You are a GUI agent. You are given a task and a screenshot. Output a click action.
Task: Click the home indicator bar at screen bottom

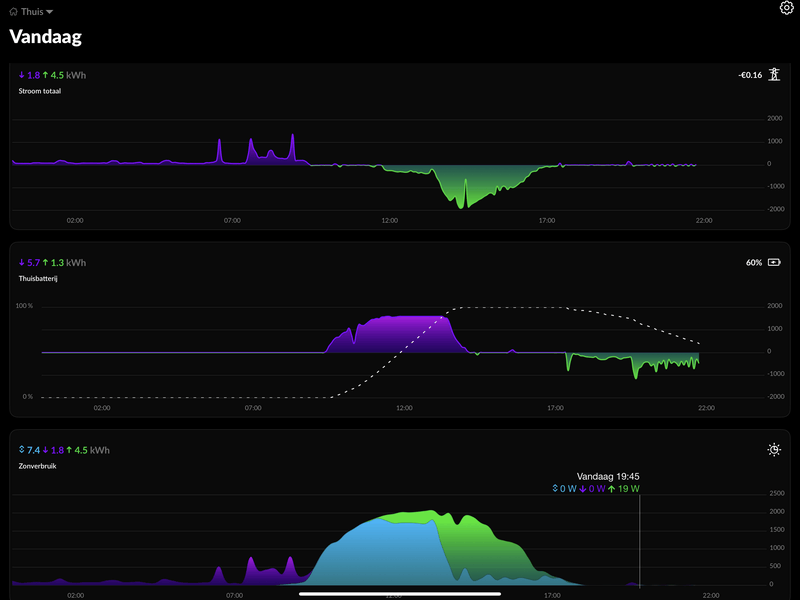[399, 594]
